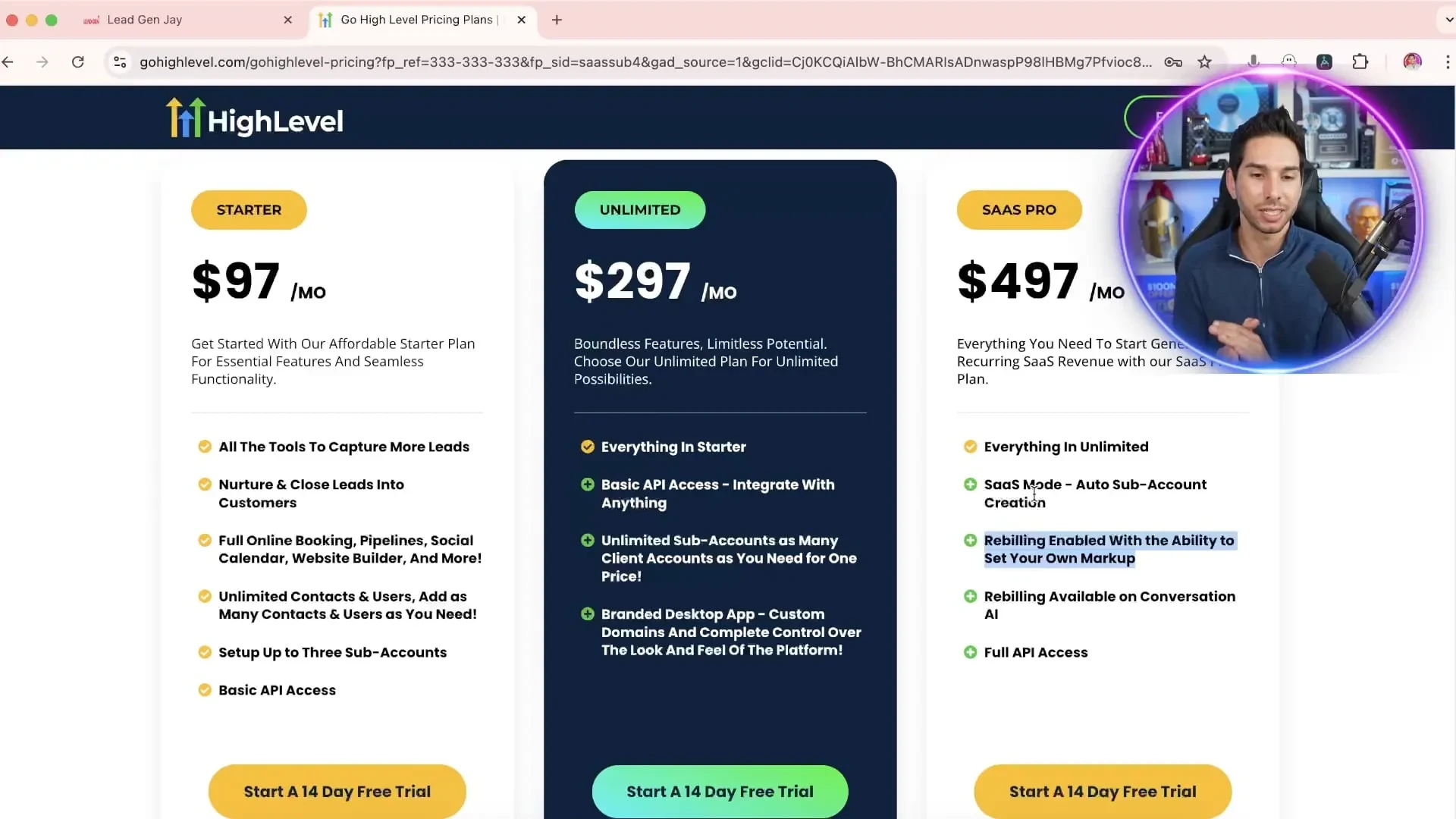The height and width of the screenshot is (819, 1456).
Task: Click 'Unlimited Contacts & Users' feature text
Action: click(348, 605)
